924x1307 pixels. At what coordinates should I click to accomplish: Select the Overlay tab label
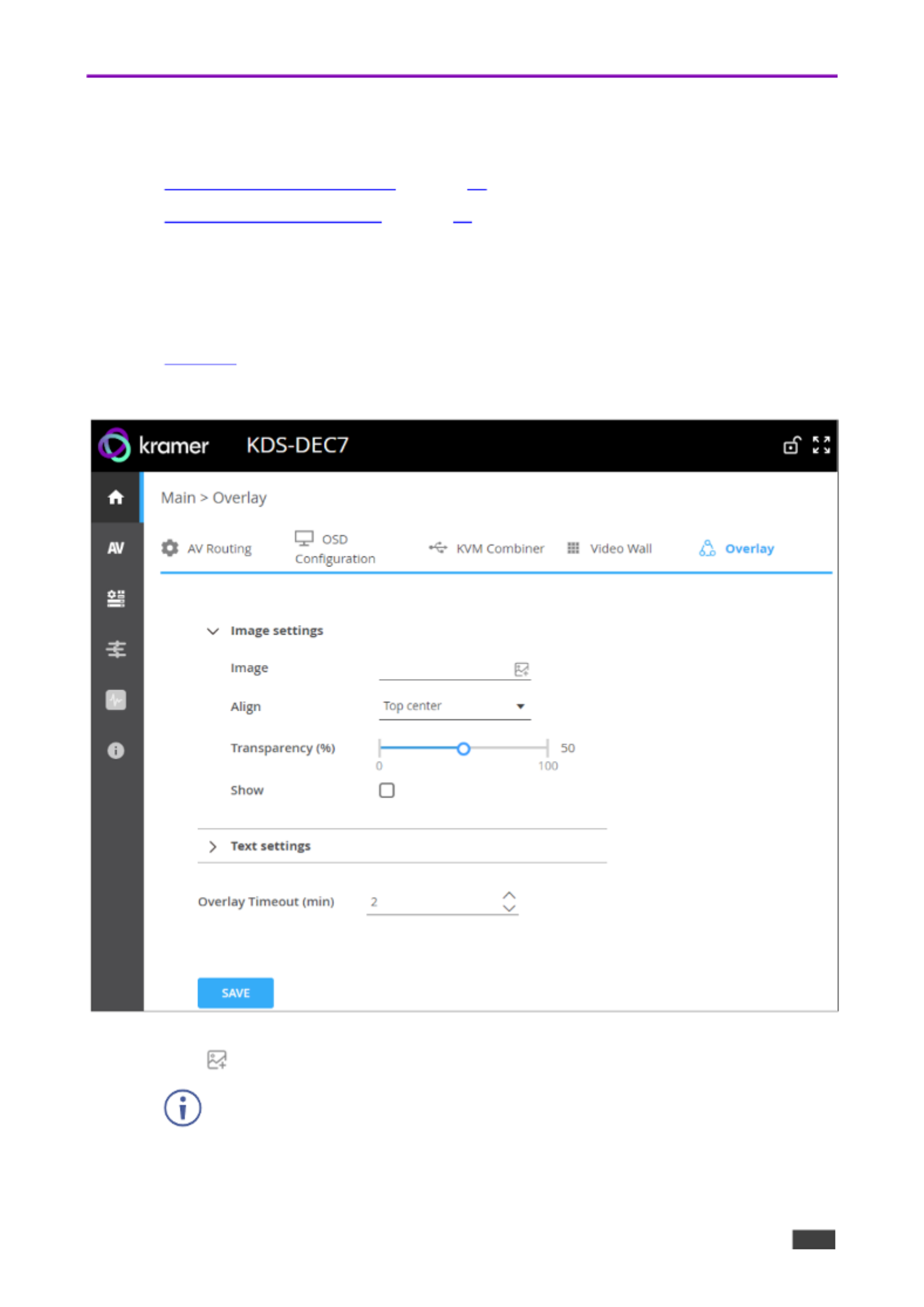(750, 548)
